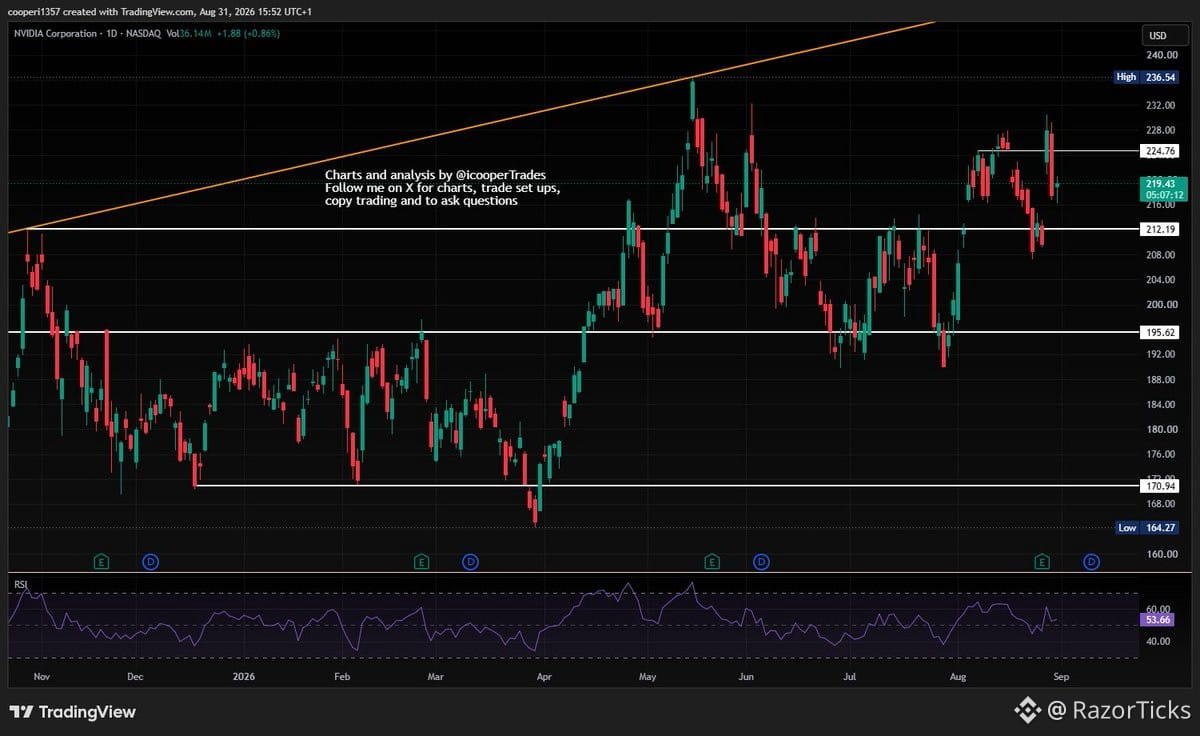Click the TradingView logo at bottom left

(x=72, y=712)
